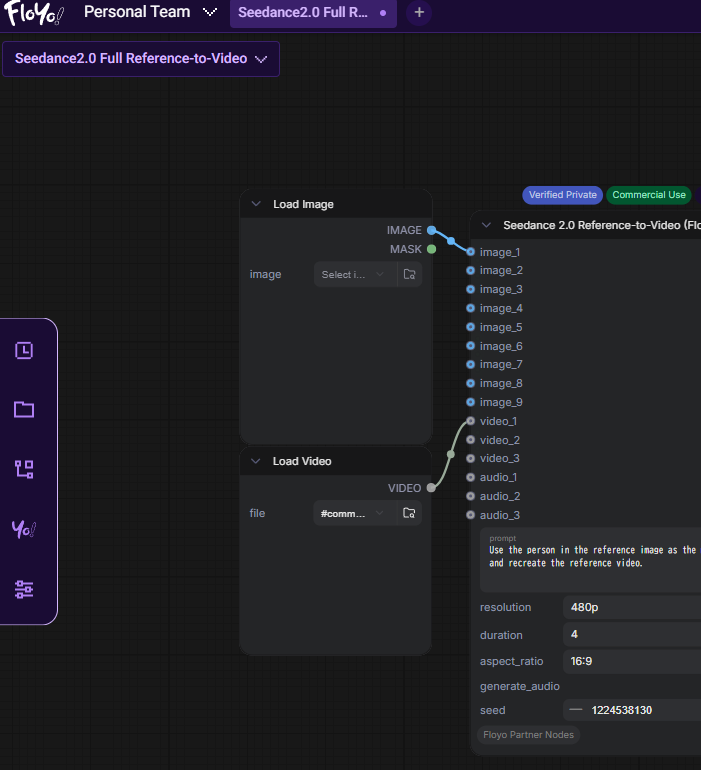
Task: Open the resolution 480p dropdown
Action: (x=632, y=607)
